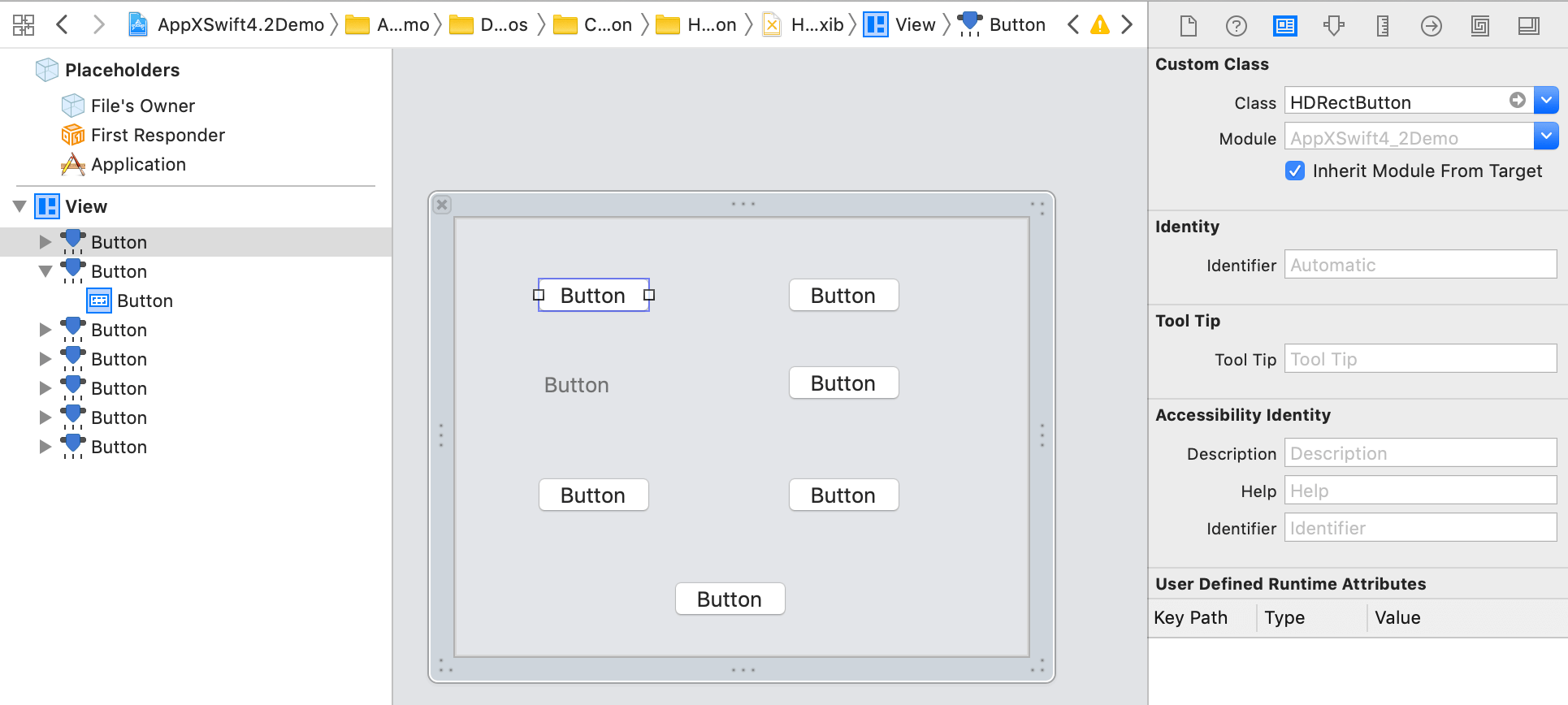Select the View breadcrumb item
Viewport: 1568px width, 705px height.
tap(914, 24)
